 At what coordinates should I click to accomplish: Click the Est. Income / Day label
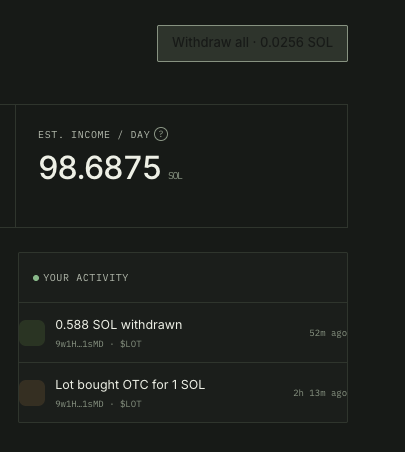tap(94, 135)
